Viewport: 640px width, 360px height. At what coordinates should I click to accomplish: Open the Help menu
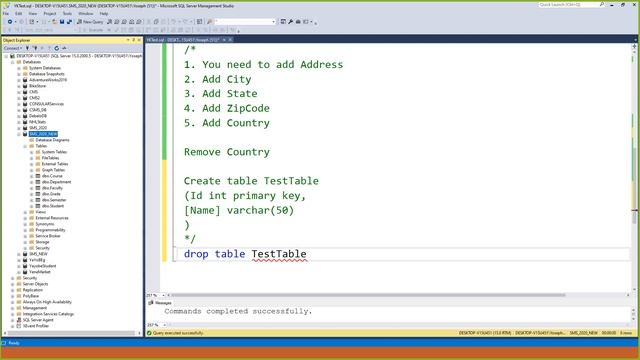click(x=104, y=13)
